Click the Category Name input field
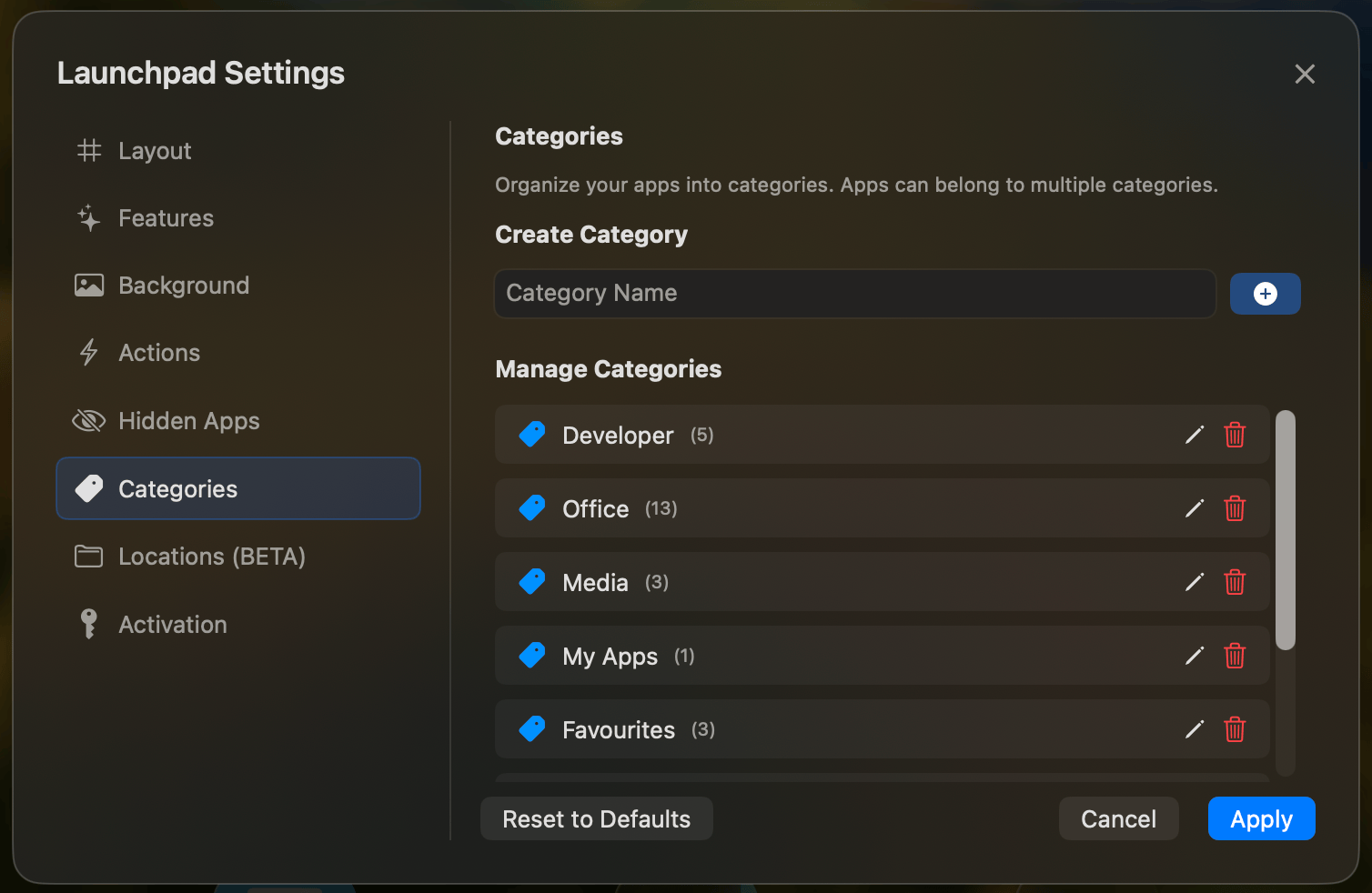 pos(853,293)
